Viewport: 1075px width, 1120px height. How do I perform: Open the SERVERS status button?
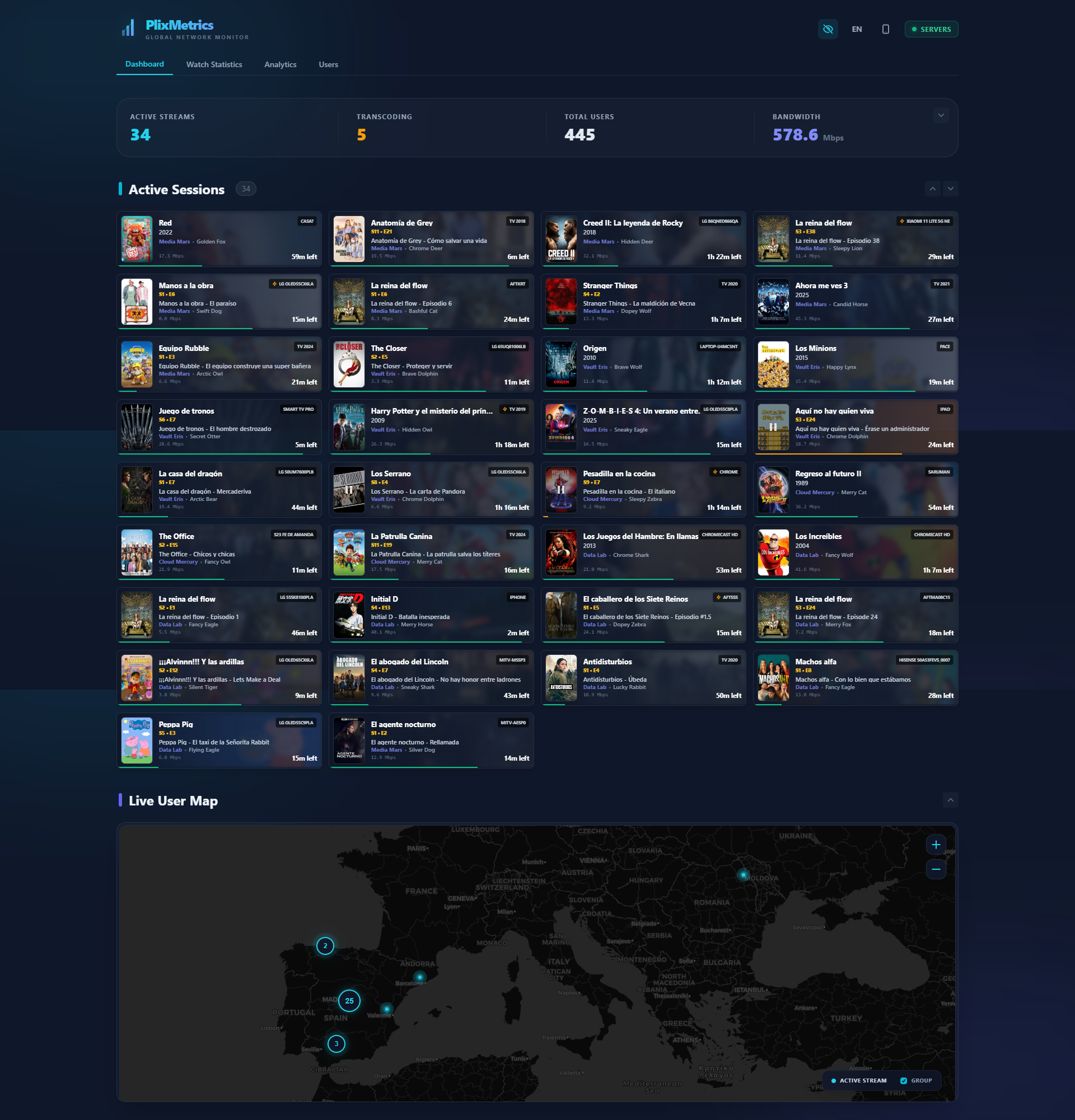coord(931,29)
